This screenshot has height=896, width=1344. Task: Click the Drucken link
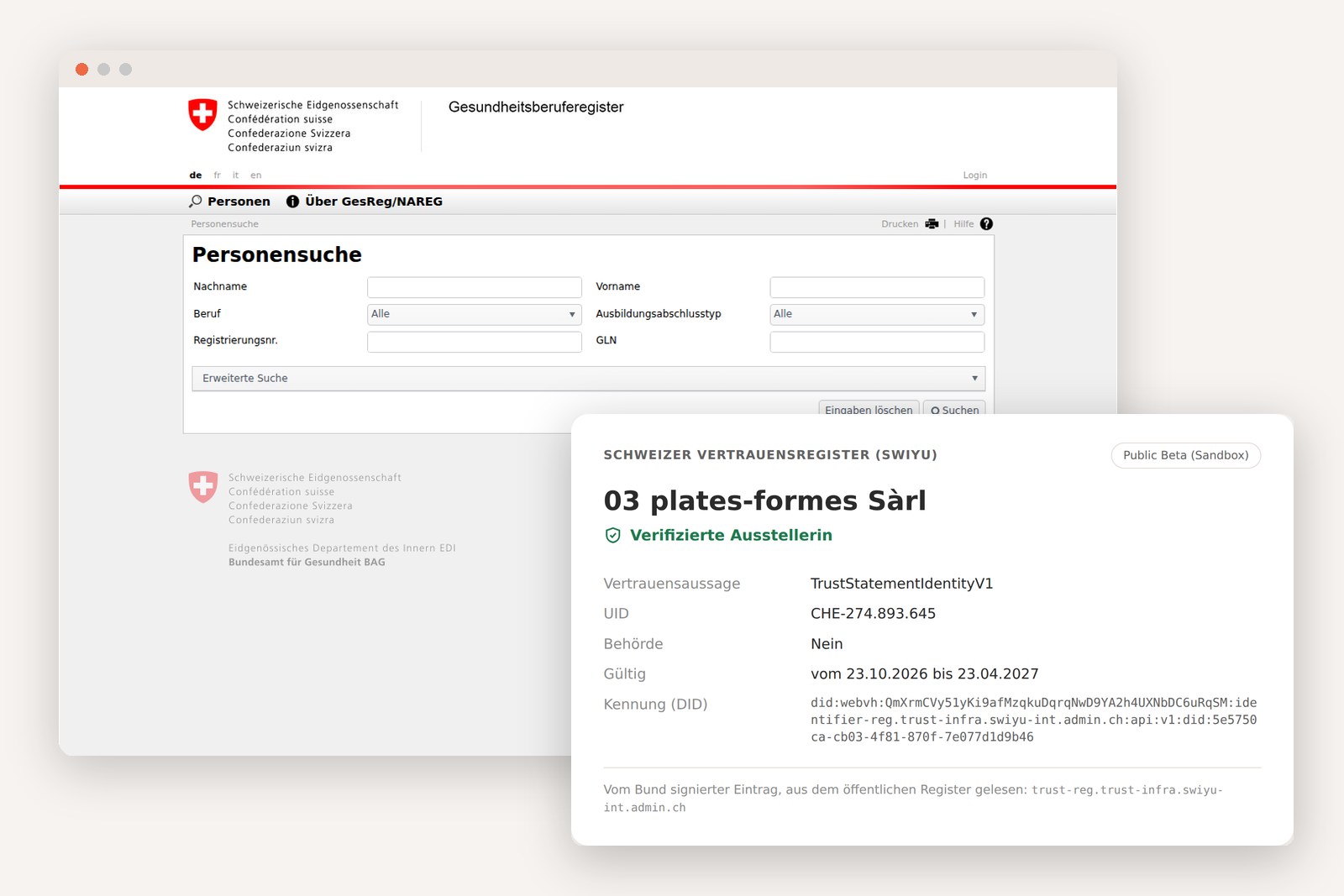tap(900, 224)
